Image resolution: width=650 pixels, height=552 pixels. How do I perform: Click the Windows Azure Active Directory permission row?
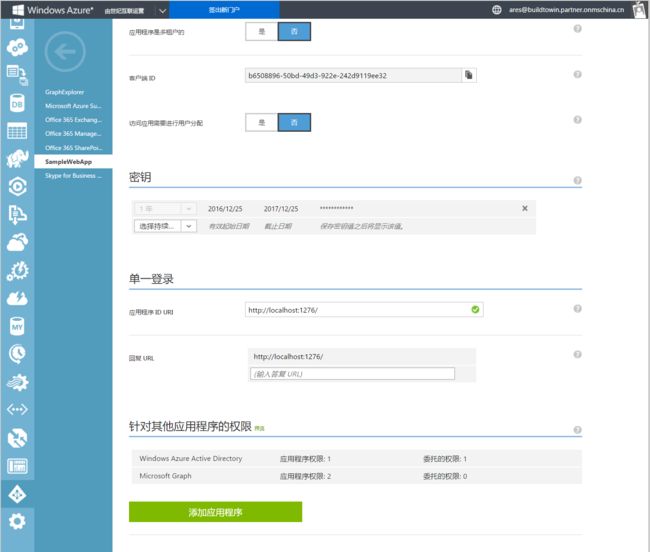357,458
